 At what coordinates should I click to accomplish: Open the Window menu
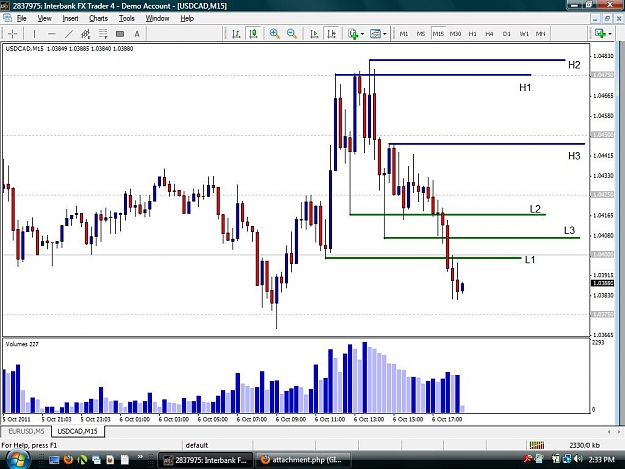click(157, 18)
